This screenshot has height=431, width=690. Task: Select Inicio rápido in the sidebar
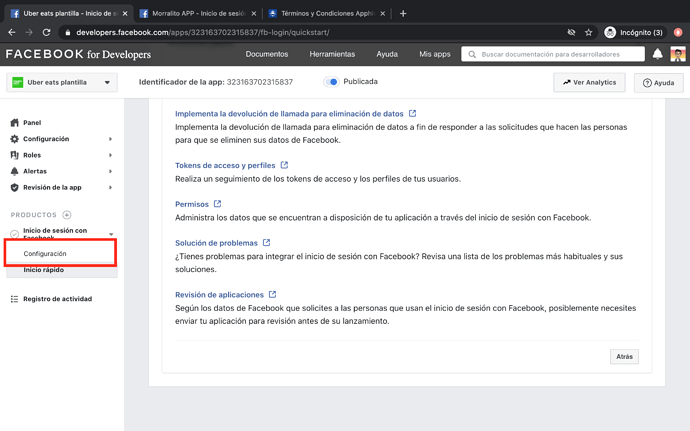click(44, 270)
